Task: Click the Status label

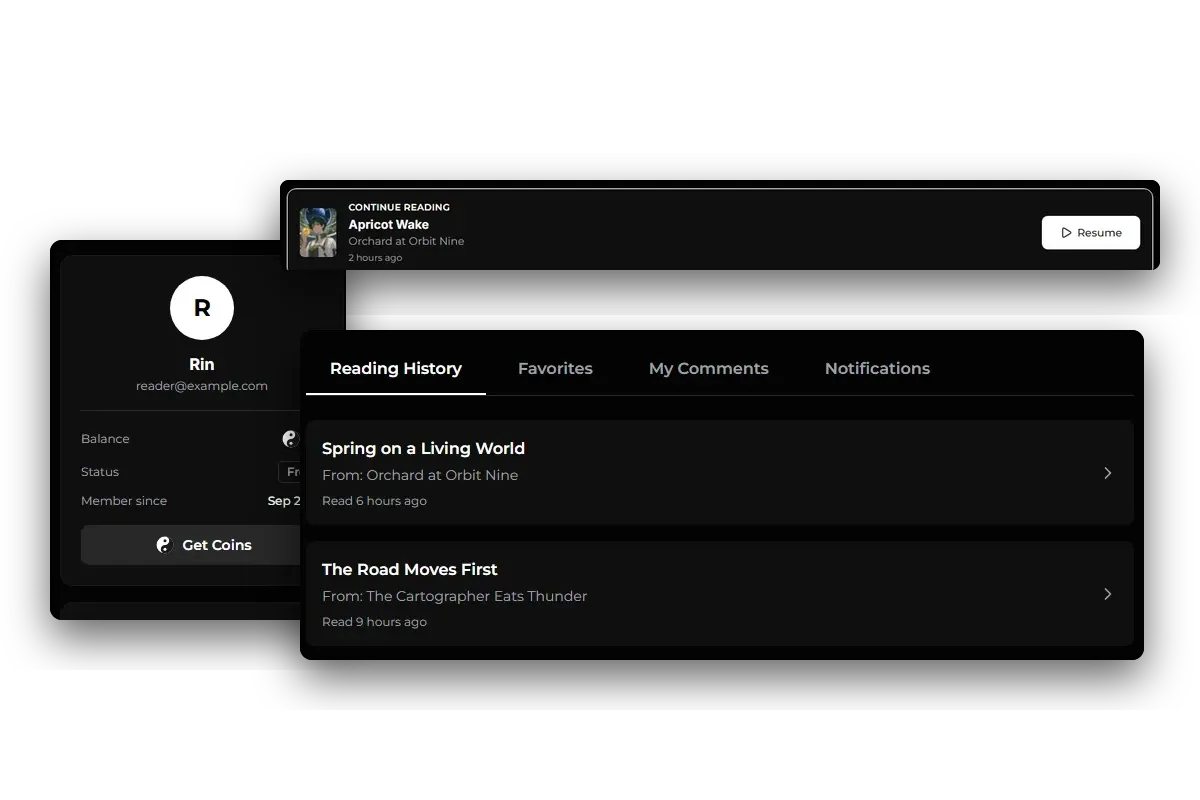Action: (x=100, y=472)
